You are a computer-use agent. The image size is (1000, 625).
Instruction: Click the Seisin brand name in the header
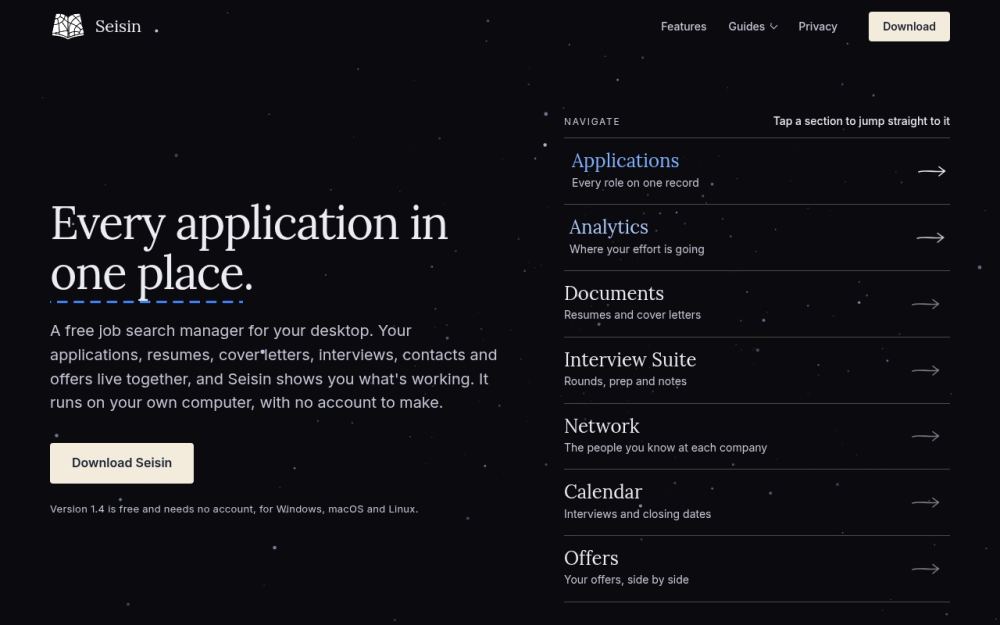coord(118,26)
